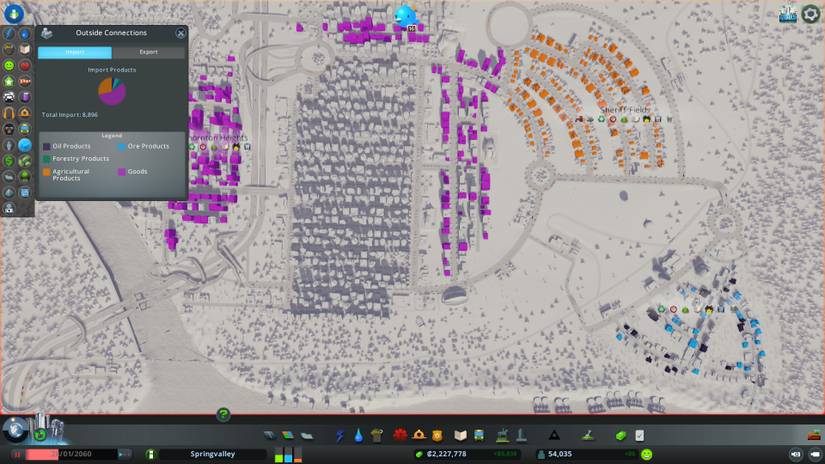Click the Agricultural Products legend swatch
The width and height of the screenshot is (825, 464).
point(47,172)
